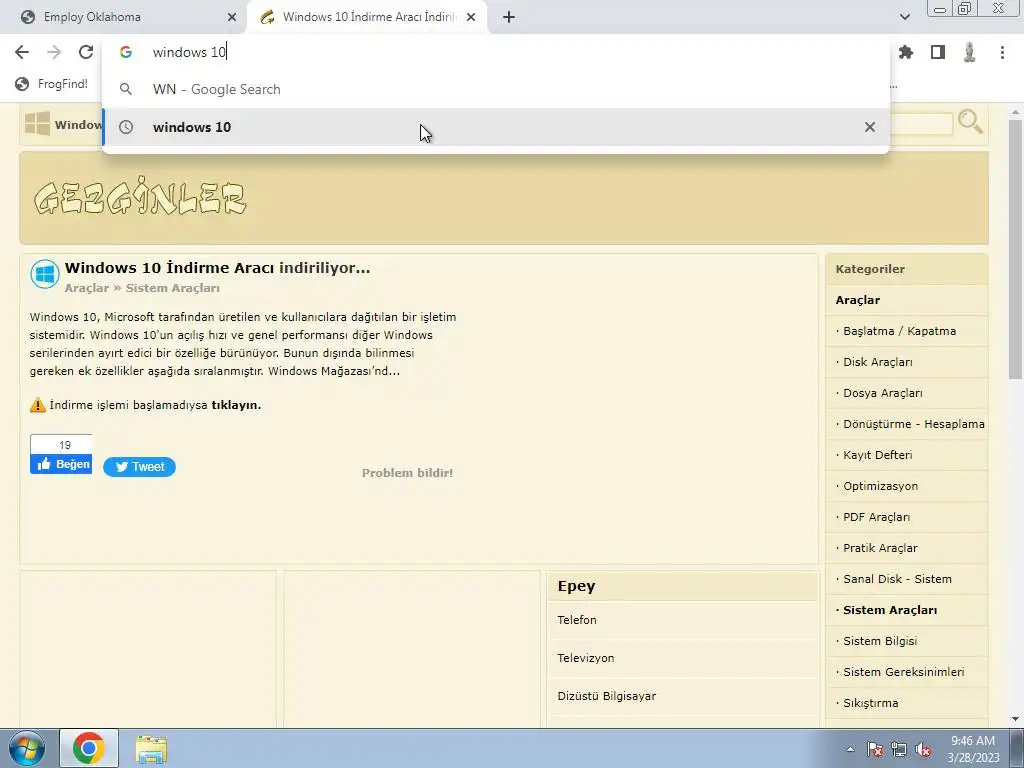Open the Dosya Araçları category

point(883,393)
